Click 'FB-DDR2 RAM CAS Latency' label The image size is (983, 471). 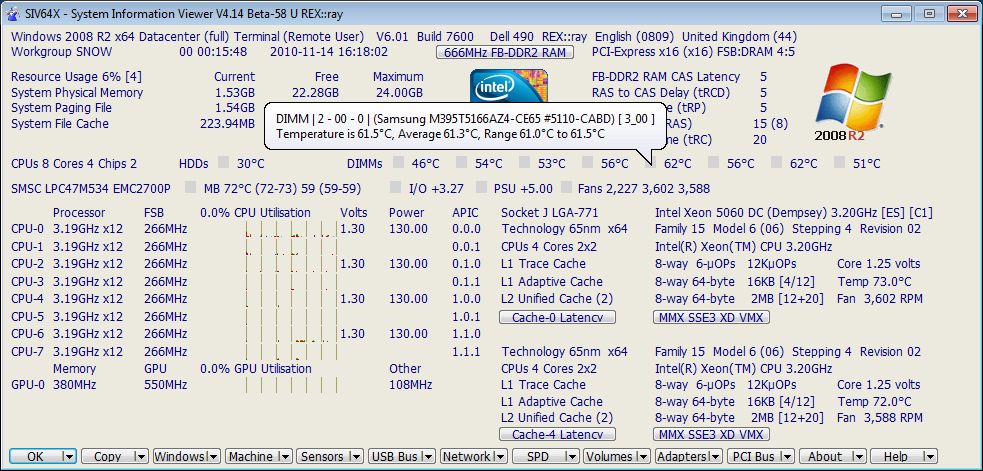click(666, 77)
